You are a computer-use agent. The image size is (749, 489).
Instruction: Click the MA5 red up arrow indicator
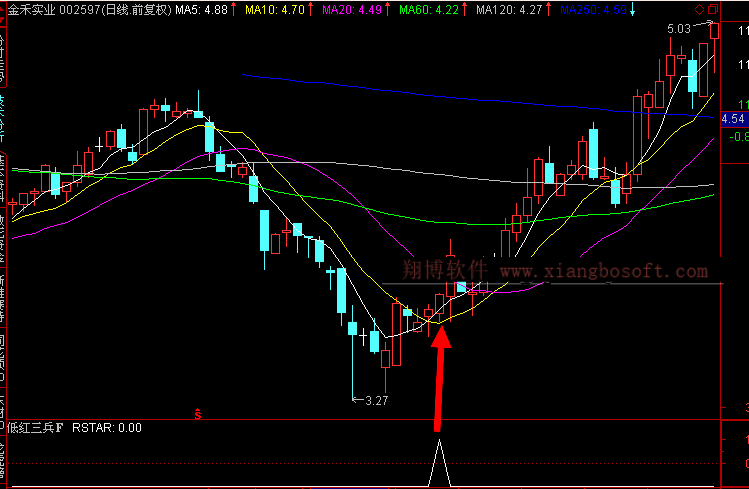[234, 10]
